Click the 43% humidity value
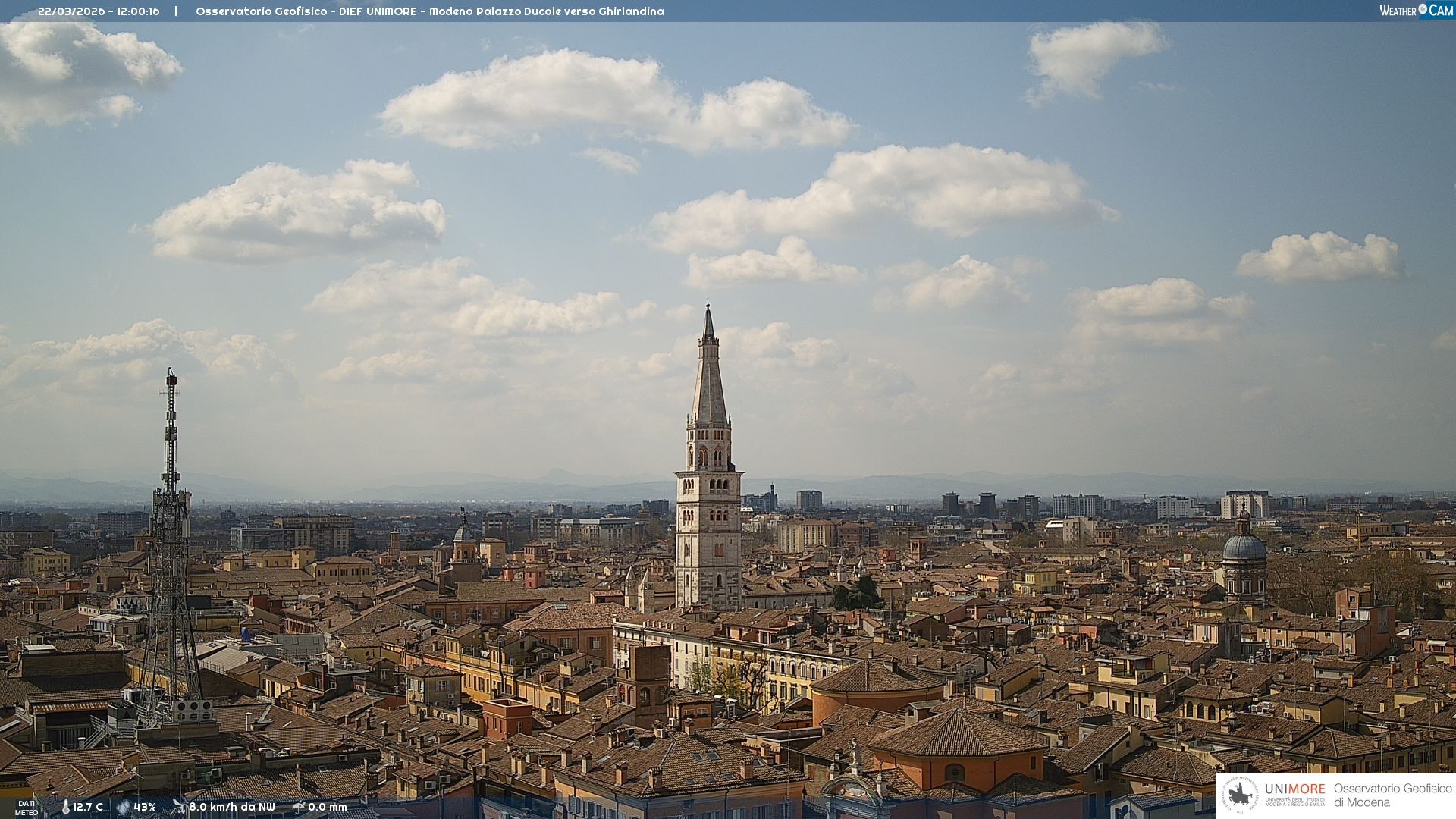This screenshot has width=1456, height=819. point(145,807)
